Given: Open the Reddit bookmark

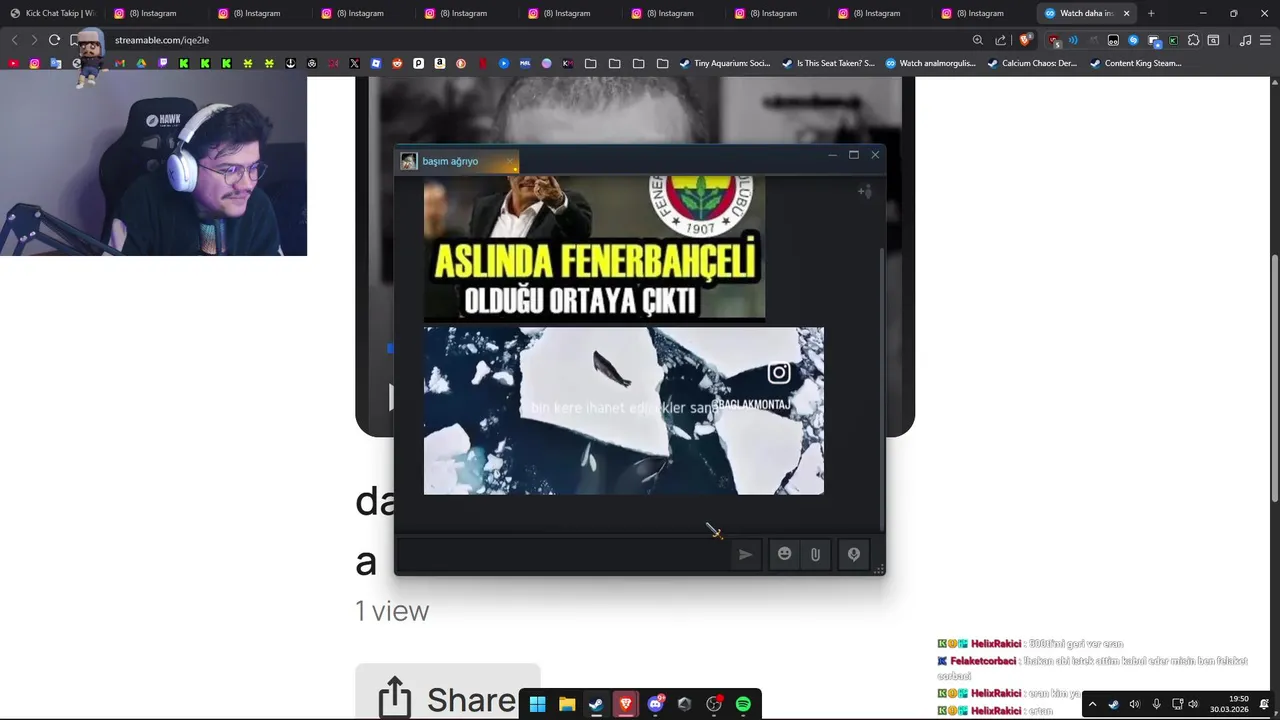Looking at the screenshot, I should point(397,63).
